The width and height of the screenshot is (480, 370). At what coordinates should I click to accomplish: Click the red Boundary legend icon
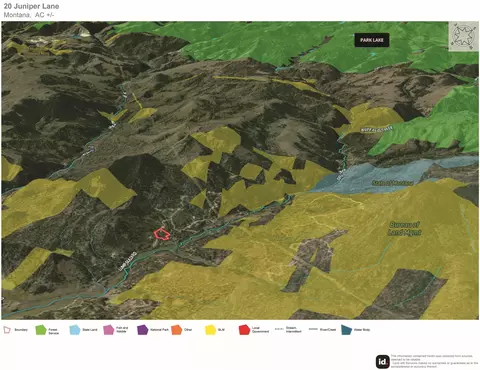coord(7,330)
